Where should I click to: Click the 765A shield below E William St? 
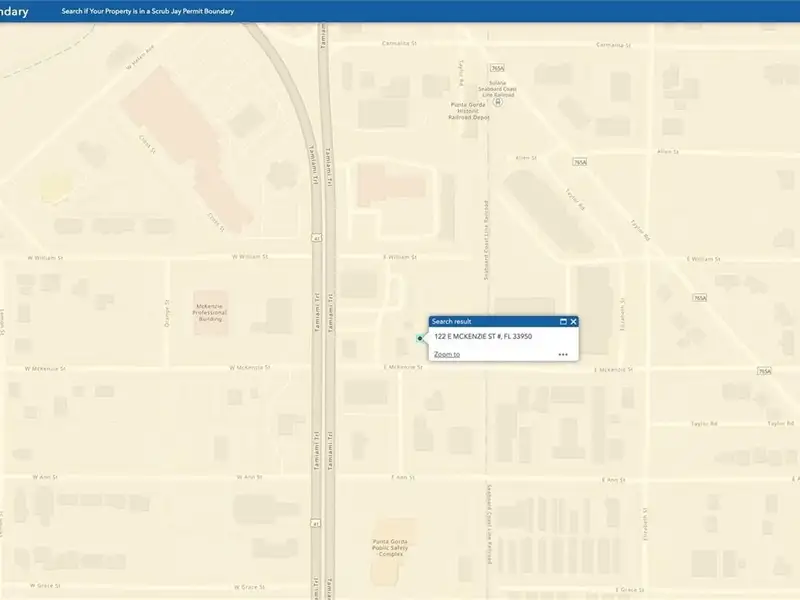coord(699,297)
